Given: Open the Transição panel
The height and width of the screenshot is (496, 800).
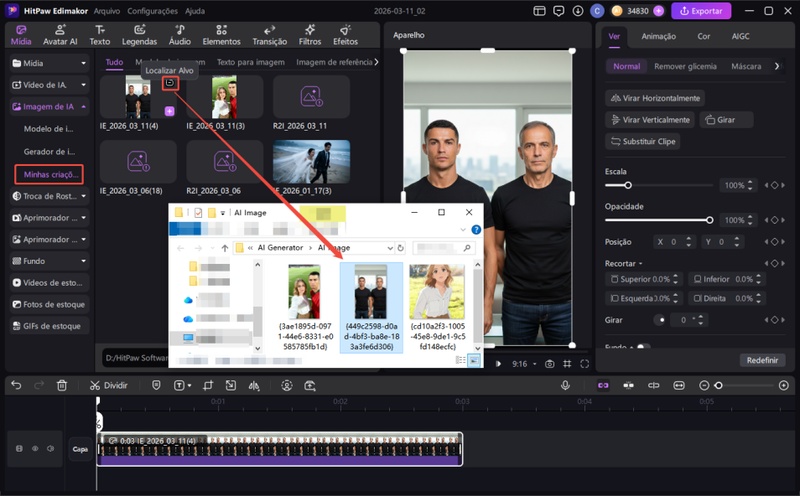Looking at the screenshot, I should [x=269, y=35].
